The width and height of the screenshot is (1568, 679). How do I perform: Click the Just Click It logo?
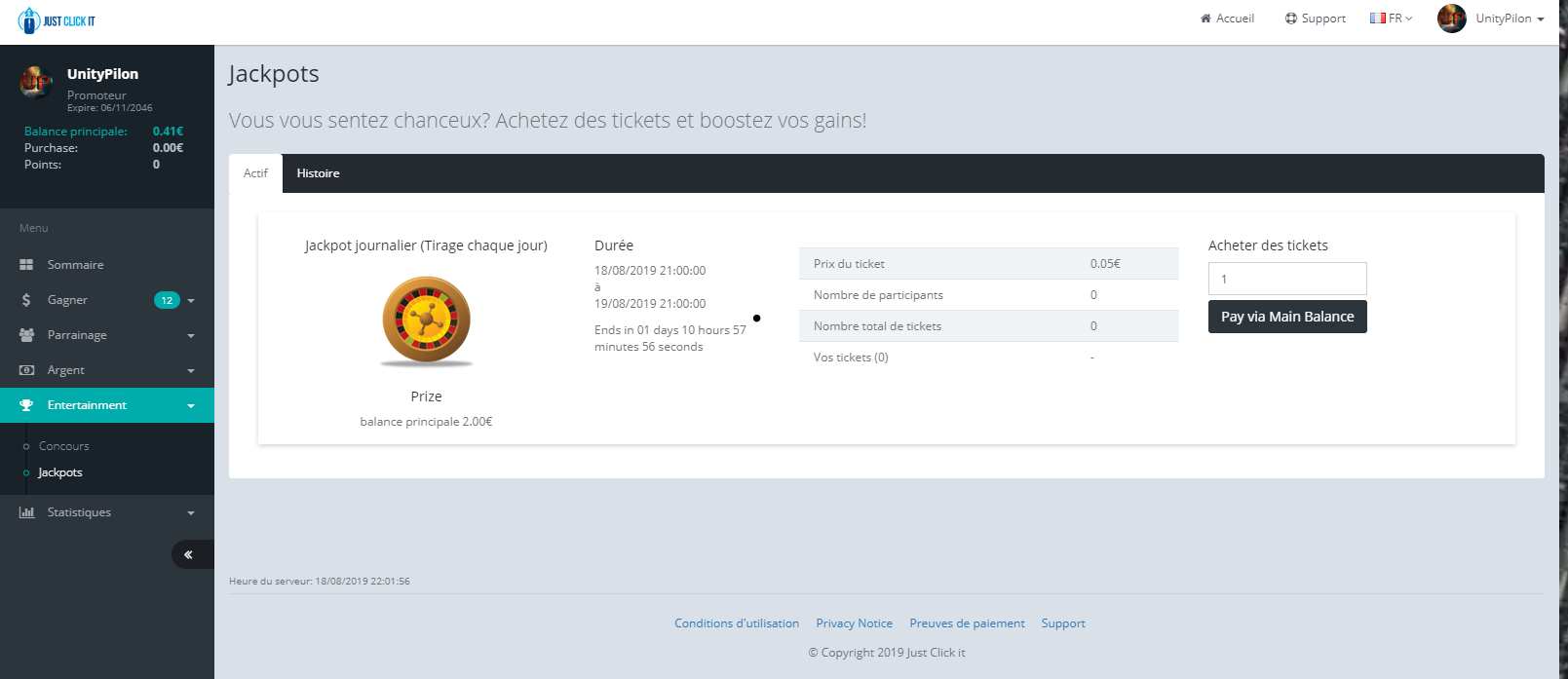(x=57, y=20)
